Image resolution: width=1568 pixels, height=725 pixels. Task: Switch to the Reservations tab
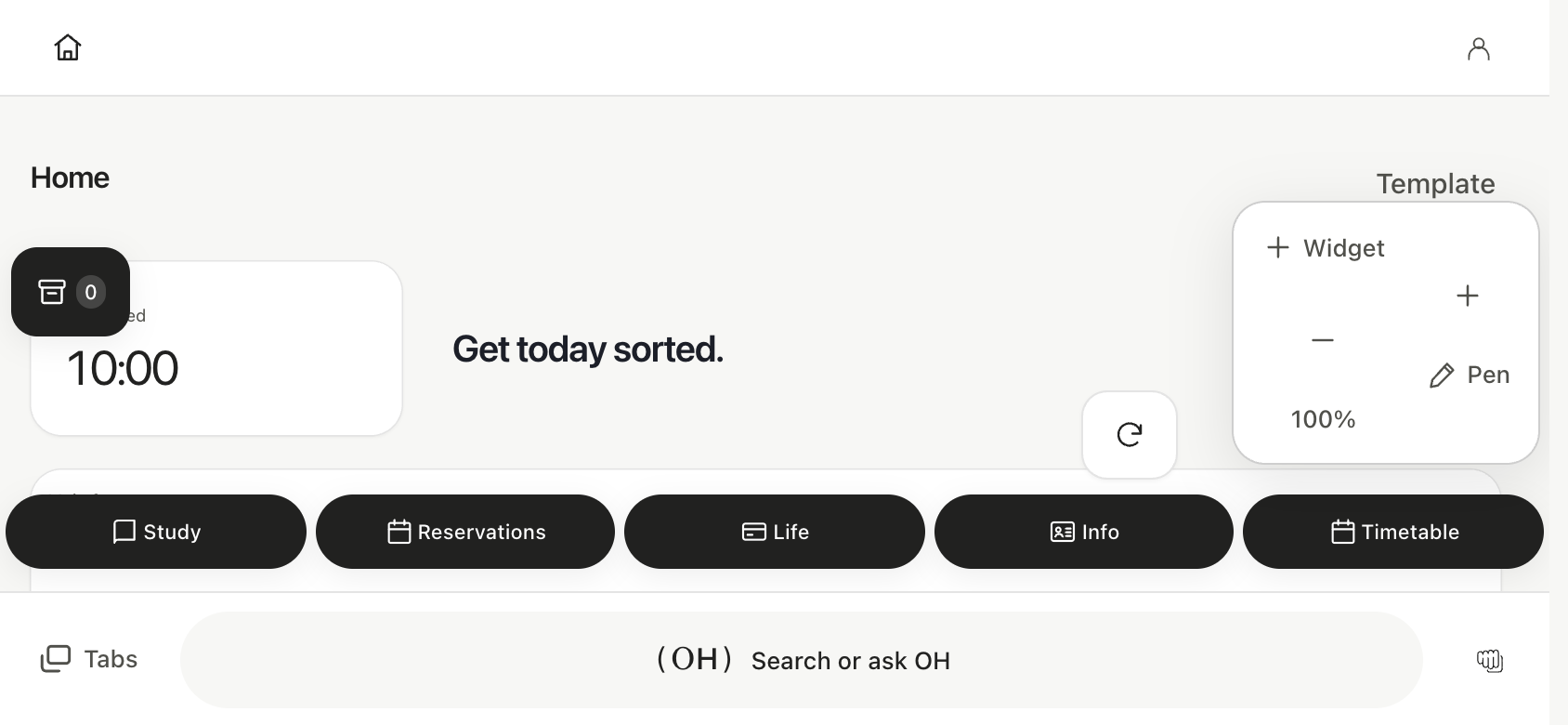pyautogui.click(x=465, y=532)
